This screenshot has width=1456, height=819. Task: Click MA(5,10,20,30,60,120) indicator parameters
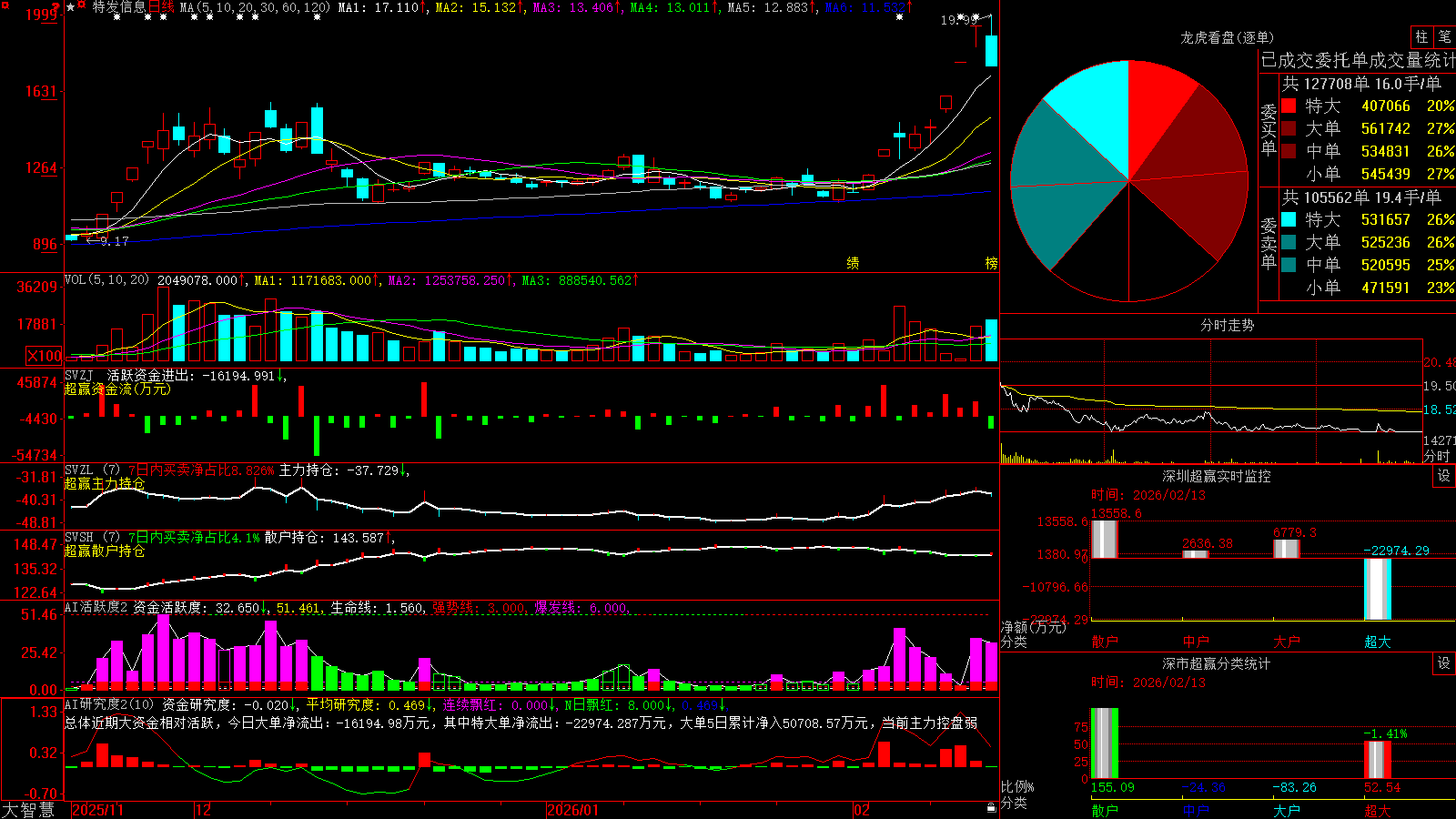point(255,7)
